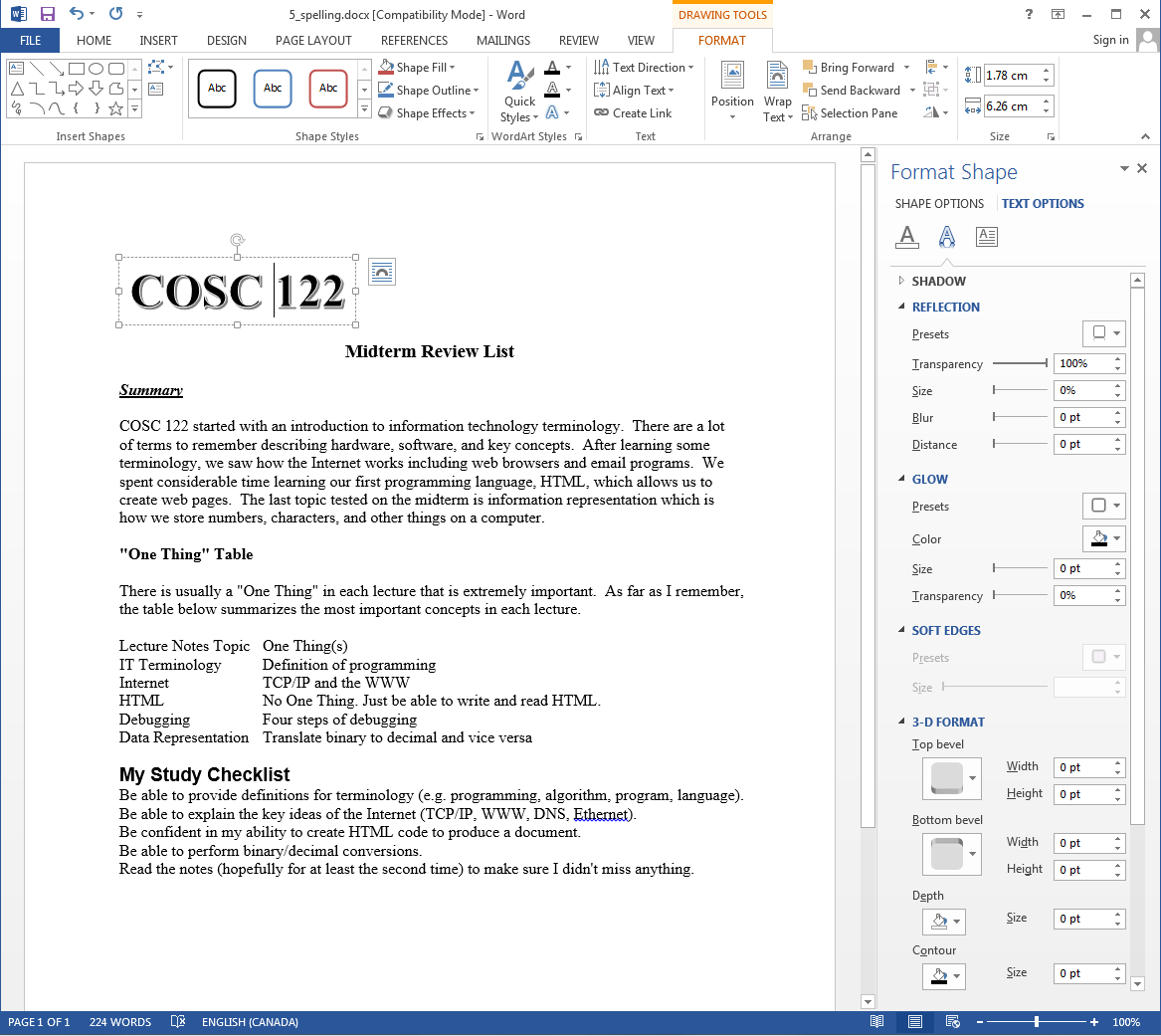
Task: Select the Oval shape in Insert Shapes
Action: click(97, 69)
